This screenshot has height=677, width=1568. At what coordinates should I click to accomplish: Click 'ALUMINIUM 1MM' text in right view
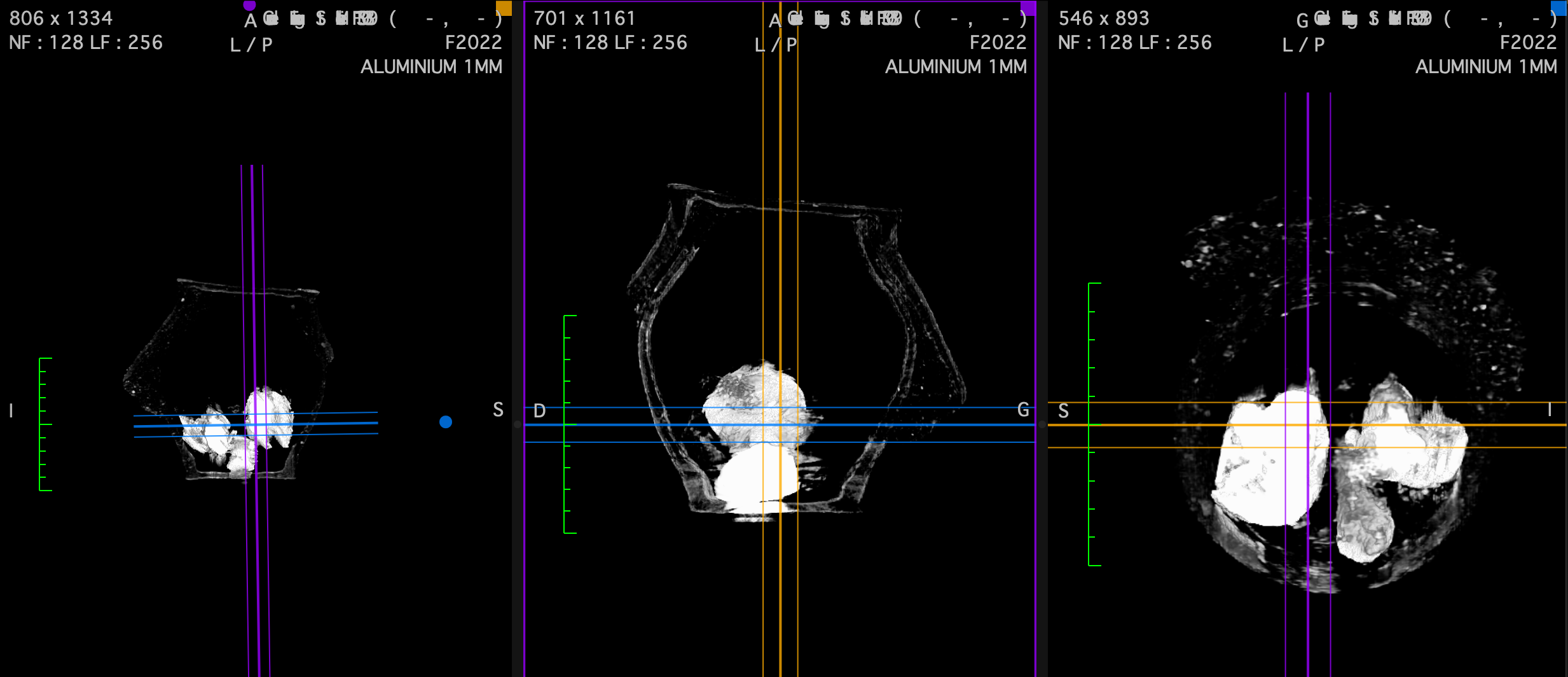(1487, 67)
